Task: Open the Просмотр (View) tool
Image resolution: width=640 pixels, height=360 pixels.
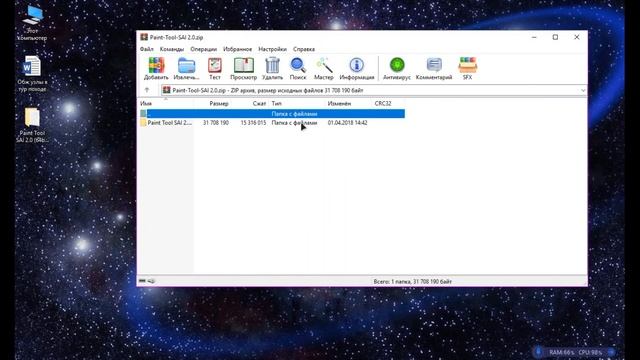Action: (244, 69)
